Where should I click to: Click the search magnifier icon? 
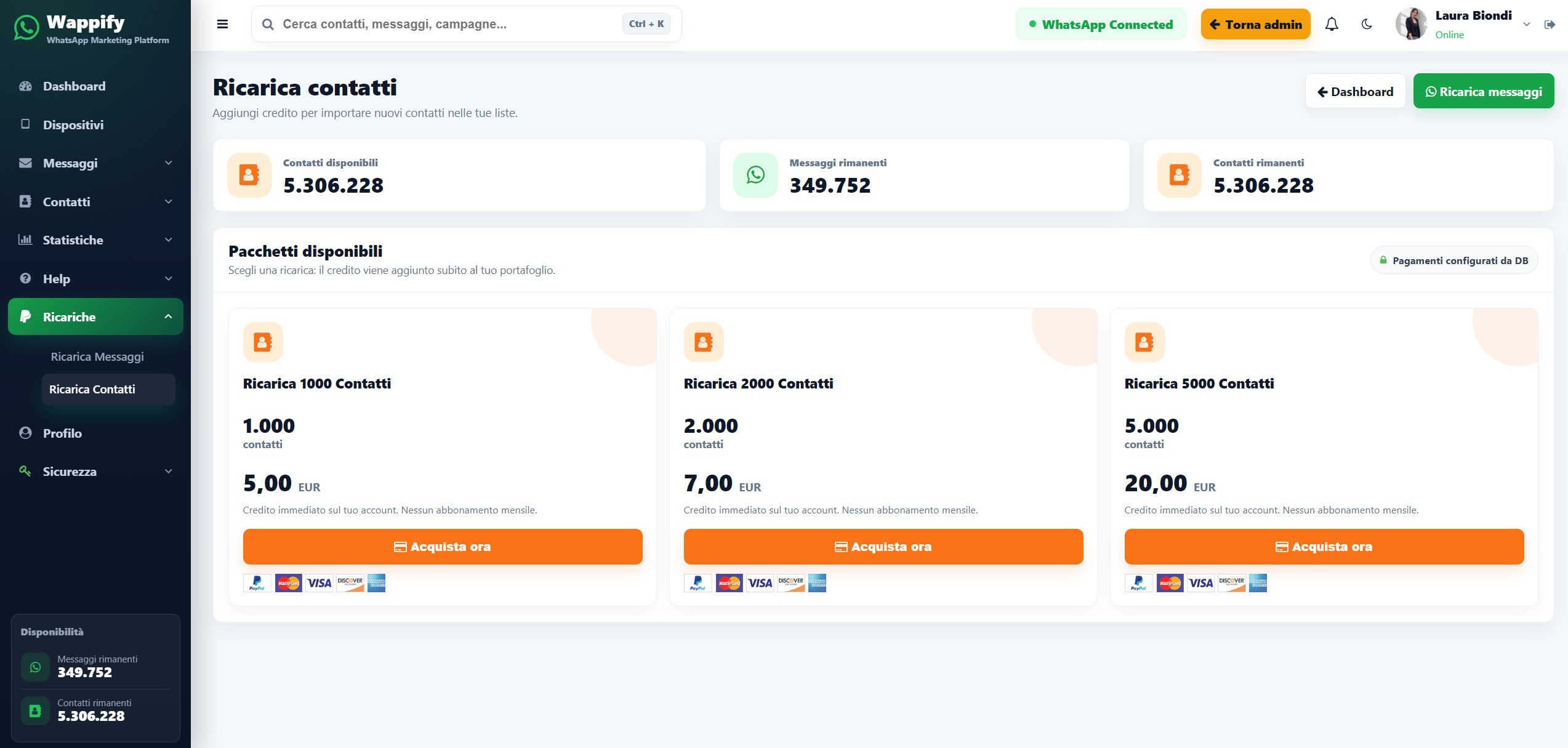click(x=268, y=25)
